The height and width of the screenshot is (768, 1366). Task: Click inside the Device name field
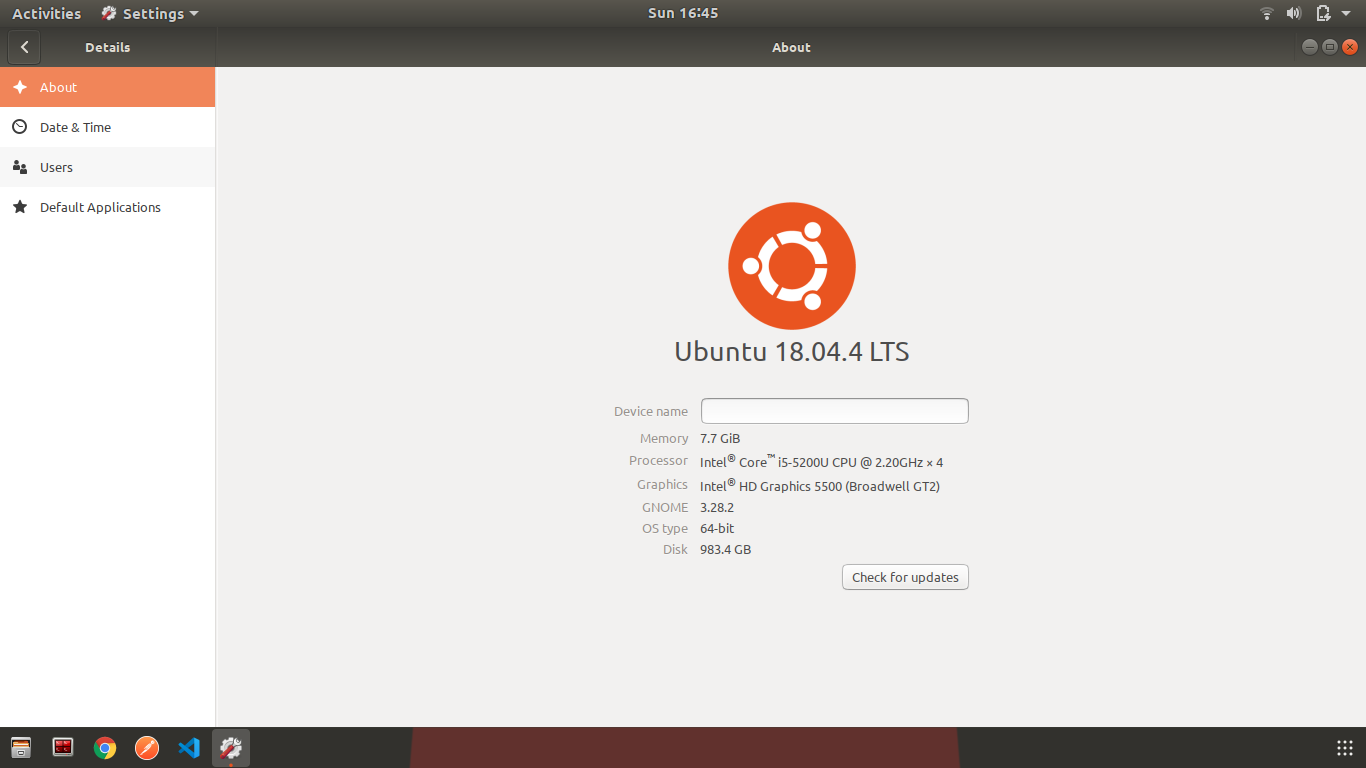(x=834, y=410)
